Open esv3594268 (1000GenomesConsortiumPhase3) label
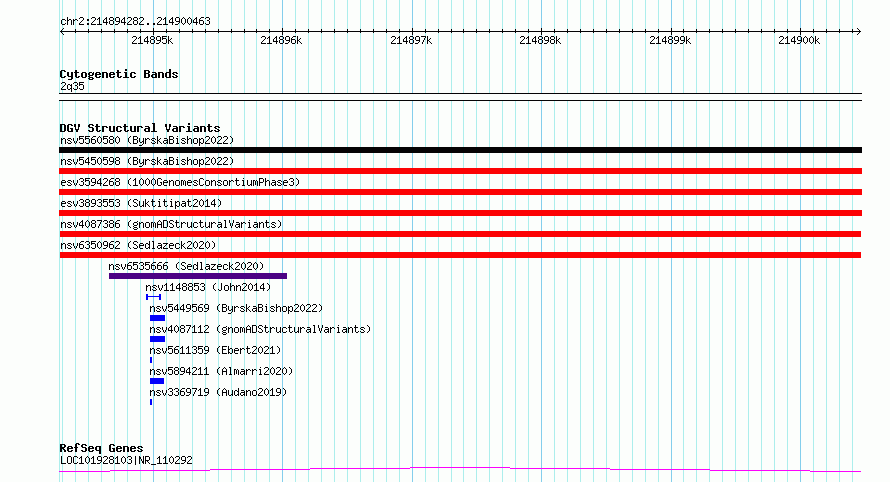890x482 pixels. (180, 182)
